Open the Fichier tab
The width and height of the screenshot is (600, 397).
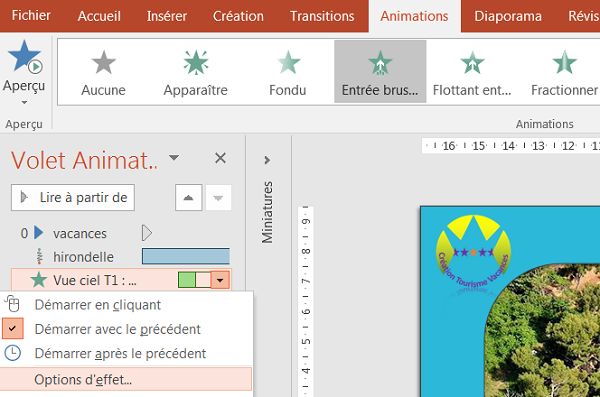pyautogui.click(x=31, y=16)
